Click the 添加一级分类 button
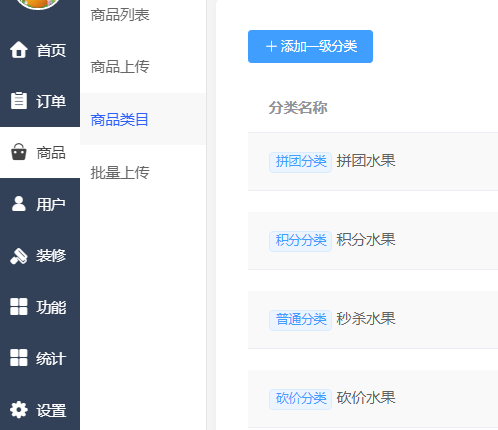 coord(310,46)
